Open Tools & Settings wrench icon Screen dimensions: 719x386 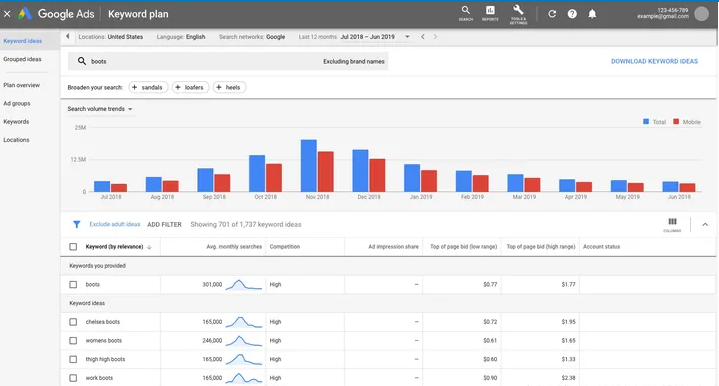coord(518,14)
